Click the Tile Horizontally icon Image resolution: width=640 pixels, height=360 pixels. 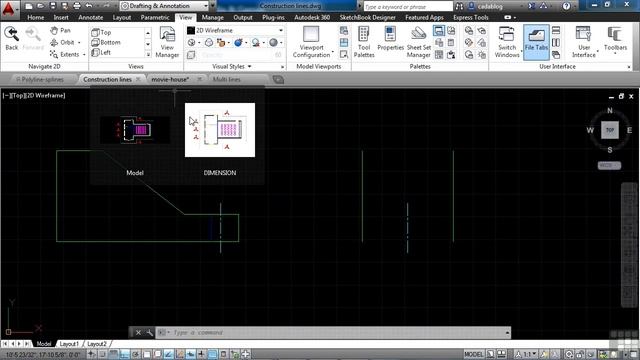pos(556,31)
